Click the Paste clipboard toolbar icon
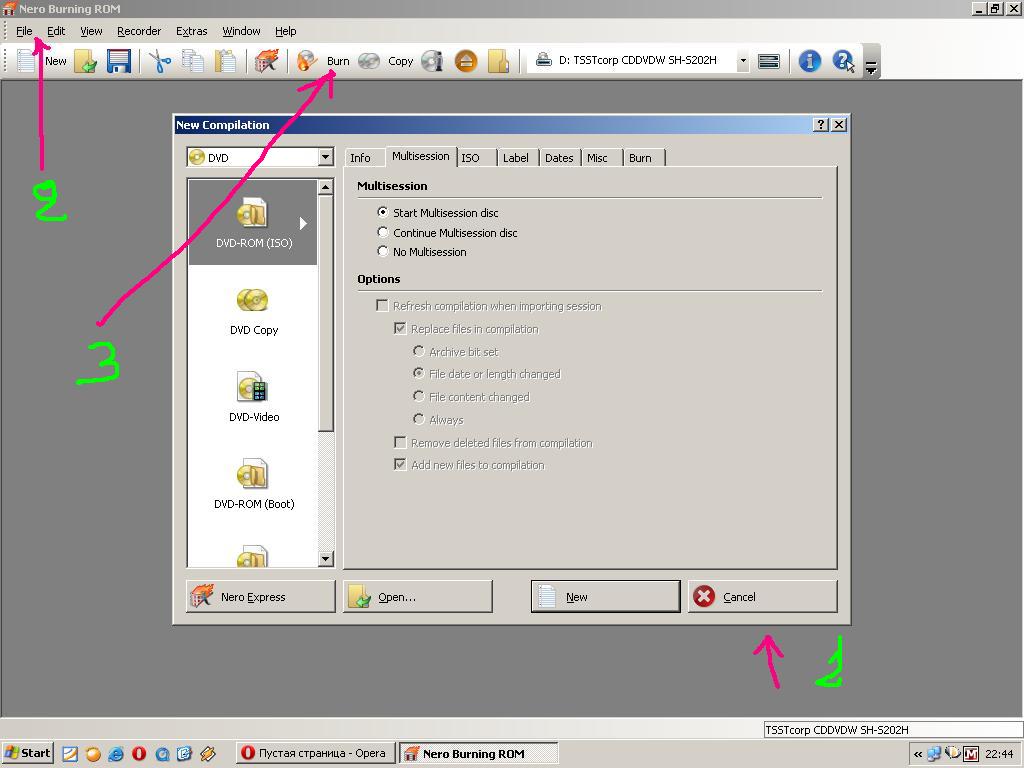Image resolution: width=1024 pixels, height=768 pixels. (225, 61)
